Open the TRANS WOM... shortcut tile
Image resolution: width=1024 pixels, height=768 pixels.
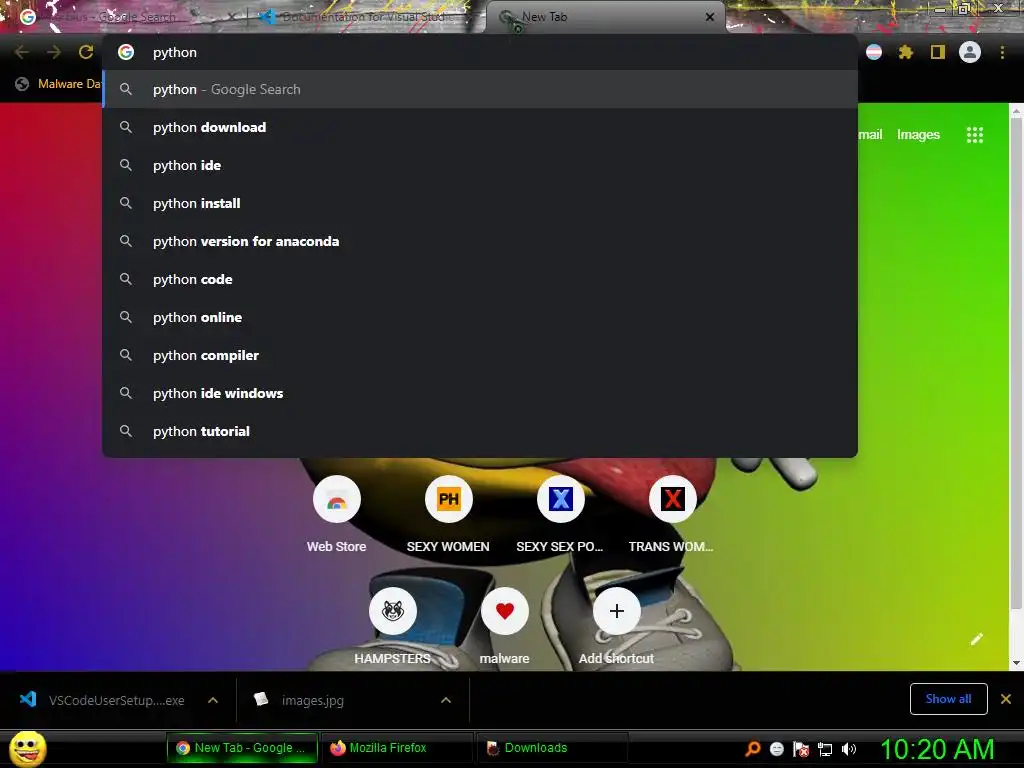click(x=672, y=500)
